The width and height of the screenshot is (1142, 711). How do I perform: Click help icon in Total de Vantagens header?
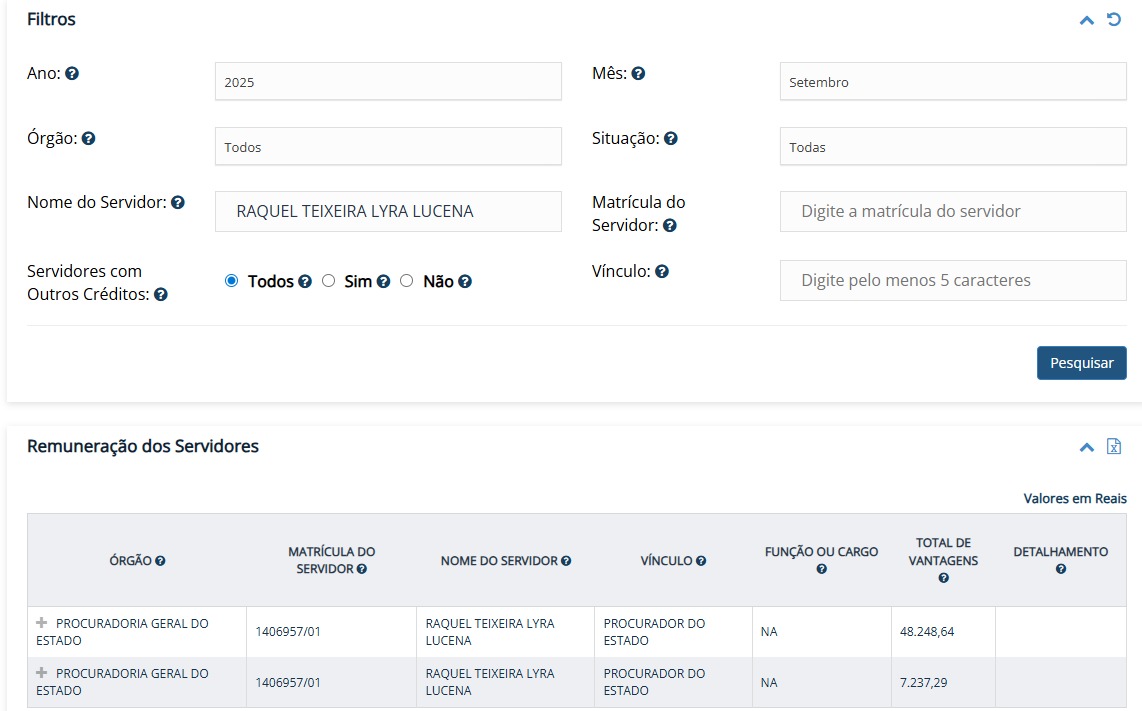[944, 578]
